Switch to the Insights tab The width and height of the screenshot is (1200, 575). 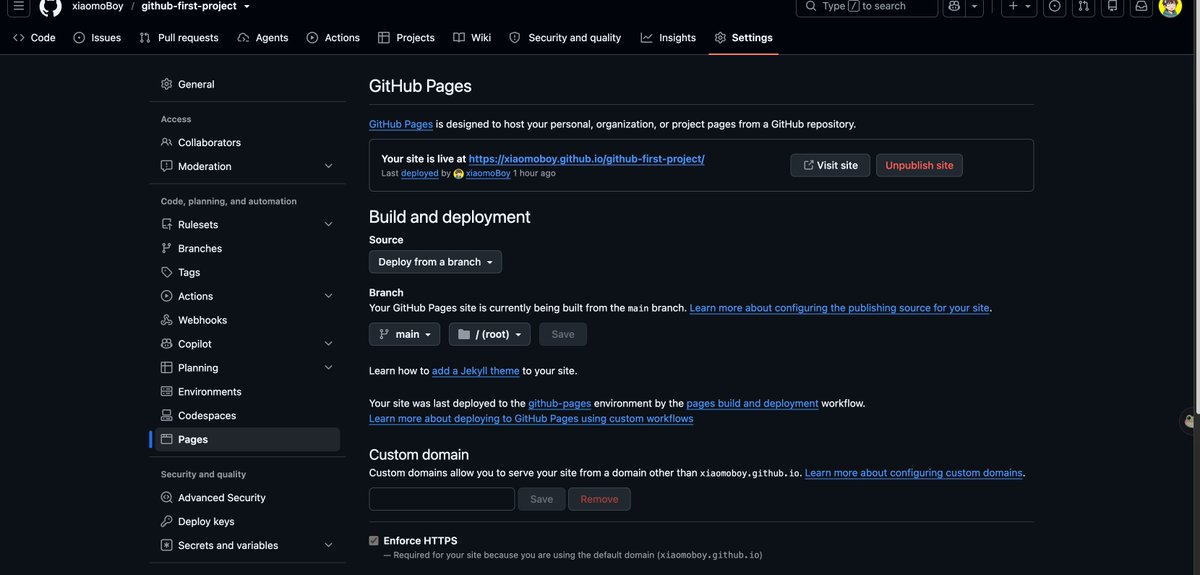tap(668, 38)
